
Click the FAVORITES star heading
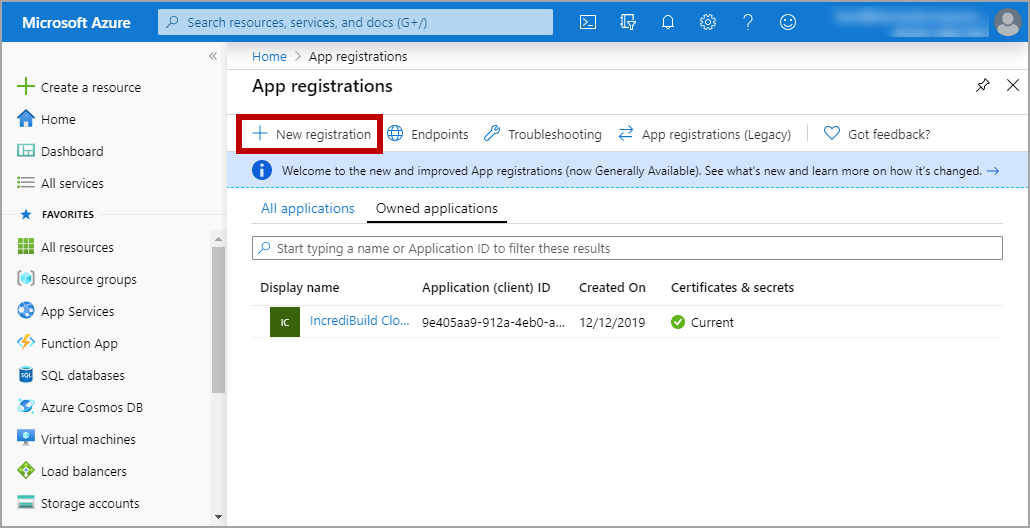[57, 214]
